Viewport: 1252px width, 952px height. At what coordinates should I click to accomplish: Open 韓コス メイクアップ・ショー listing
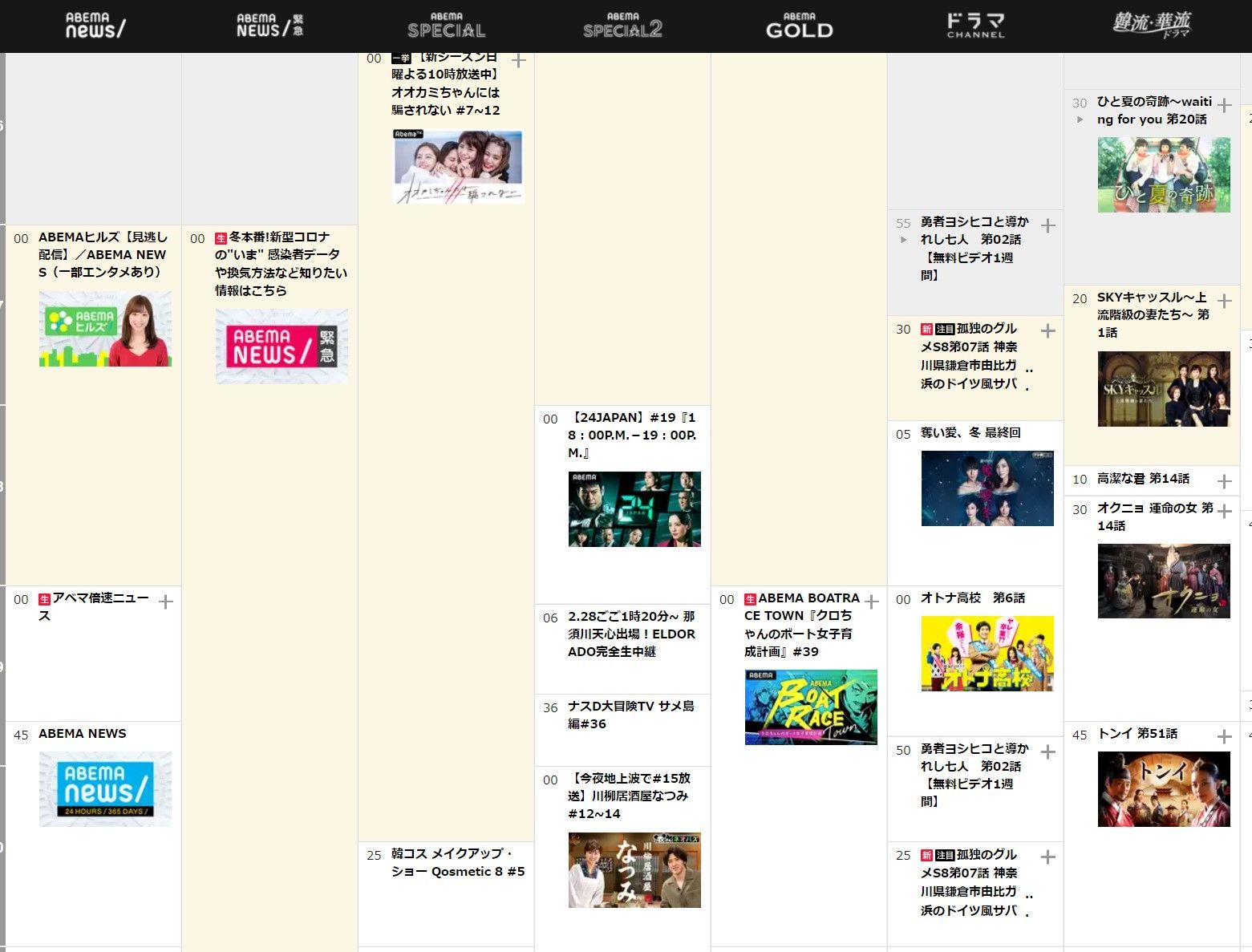point(458,863)
